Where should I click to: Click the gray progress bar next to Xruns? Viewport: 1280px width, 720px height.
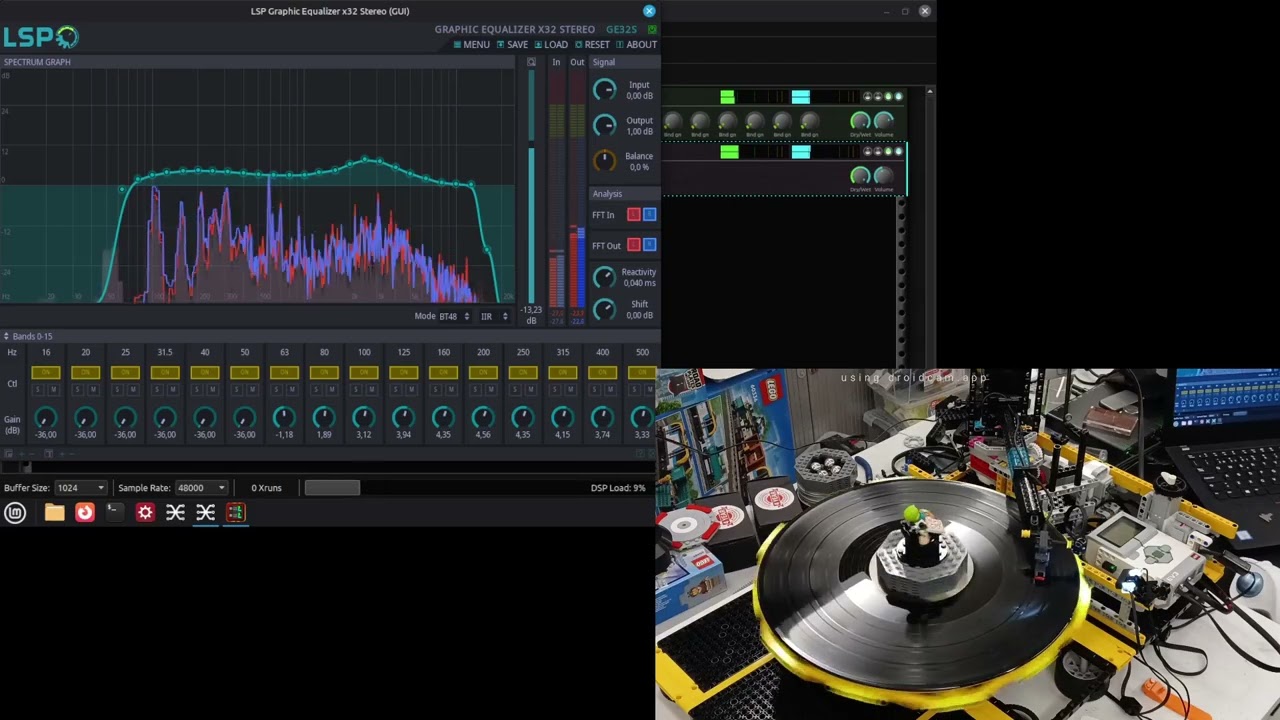(332, 488)
